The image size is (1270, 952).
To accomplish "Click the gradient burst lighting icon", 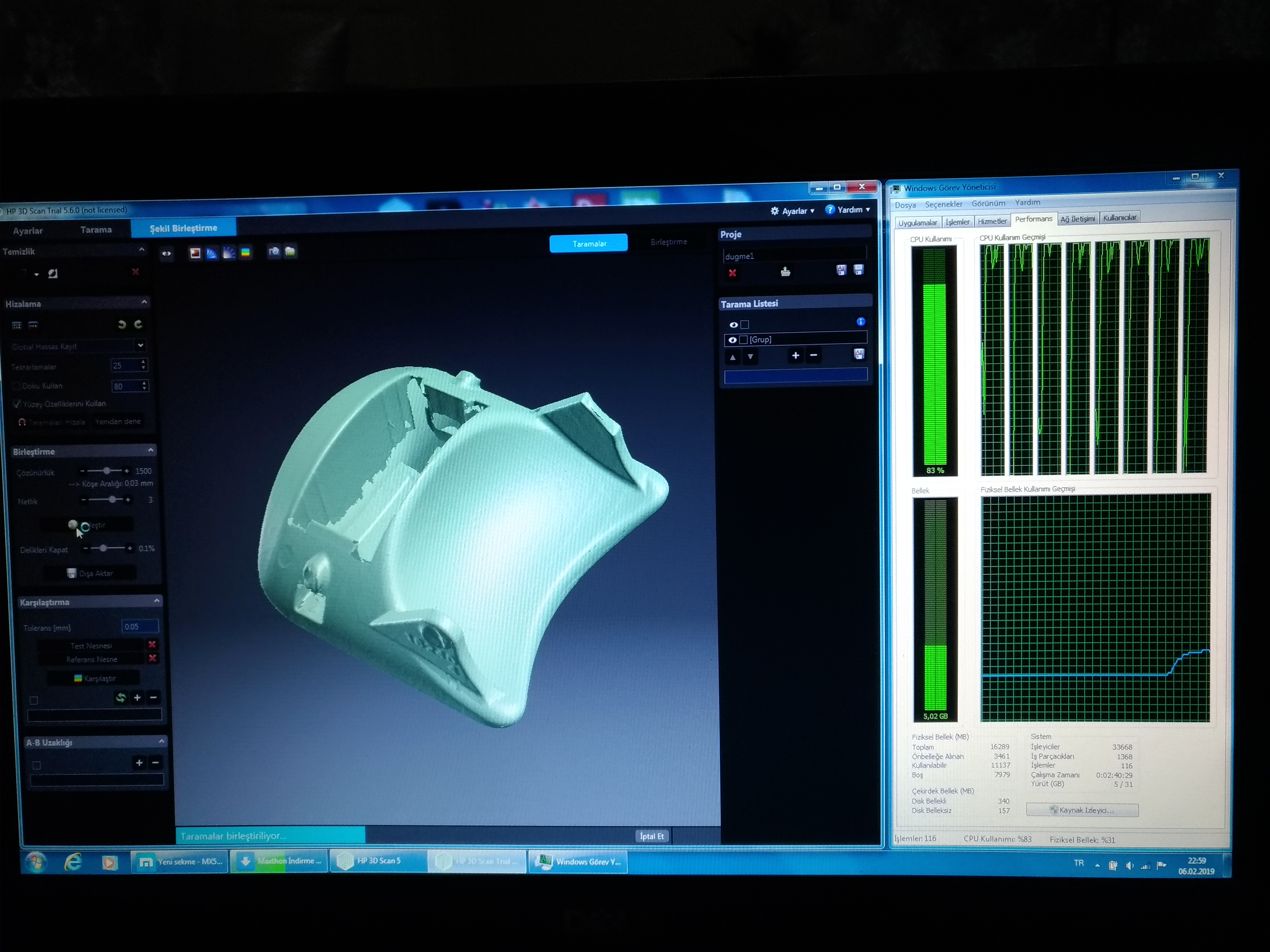I will [229, 253].
